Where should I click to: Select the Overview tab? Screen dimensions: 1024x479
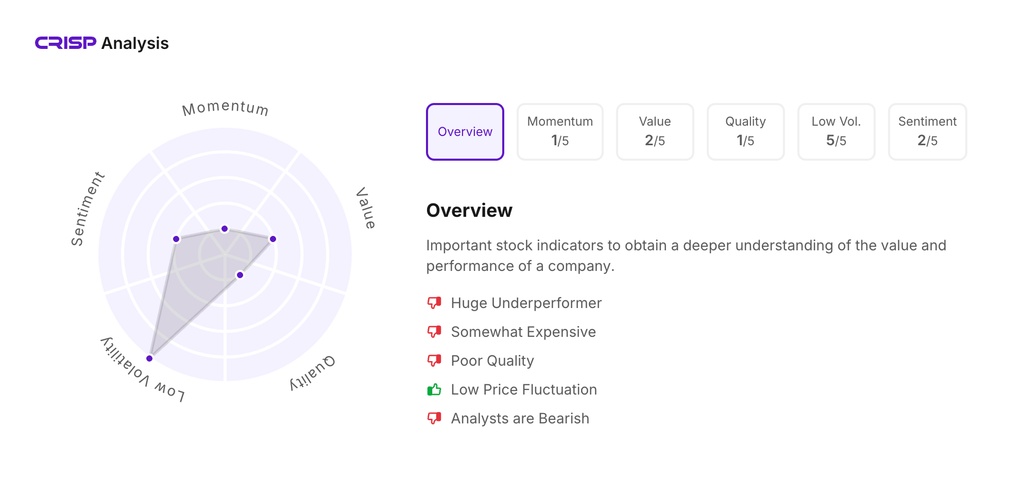pyautogui.click(x=465, y=132)
